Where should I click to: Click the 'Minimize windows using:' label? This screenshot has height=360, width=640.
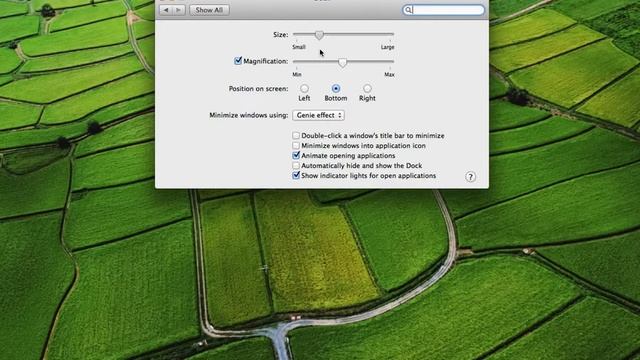tap(249, 115)
